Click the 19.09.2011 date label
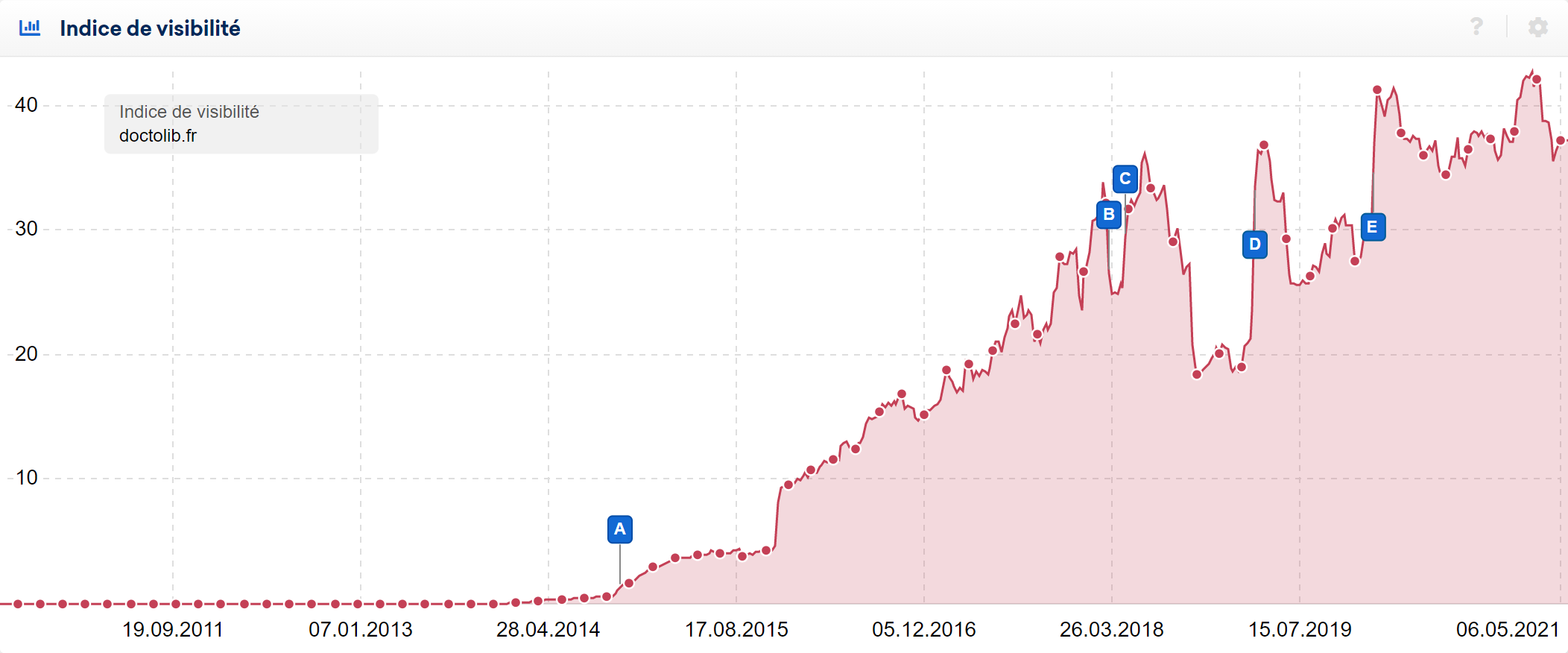1568x653 pixels. [173, 630]
